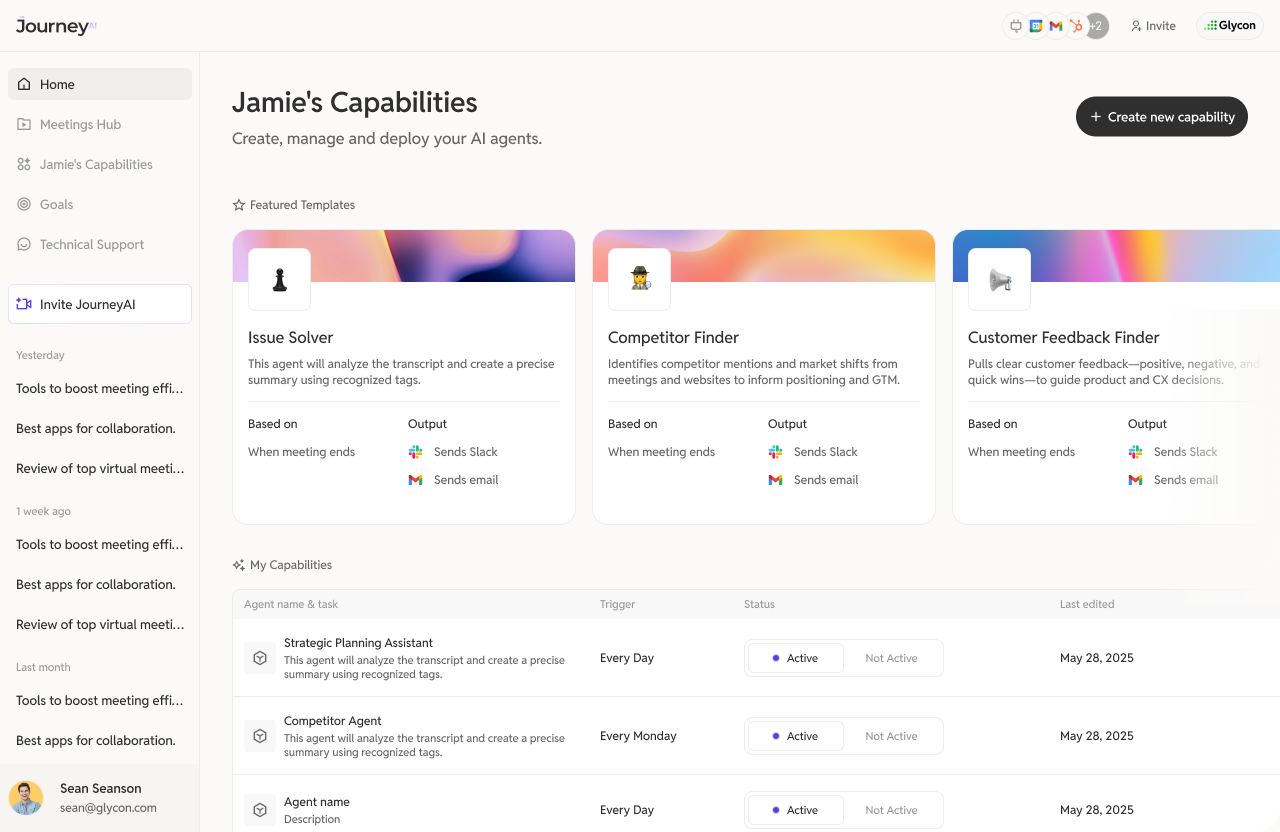This screenshot has height=832, width=1280.
Task: Go to Goals in the sidebar
Action: tap(56, 204)
